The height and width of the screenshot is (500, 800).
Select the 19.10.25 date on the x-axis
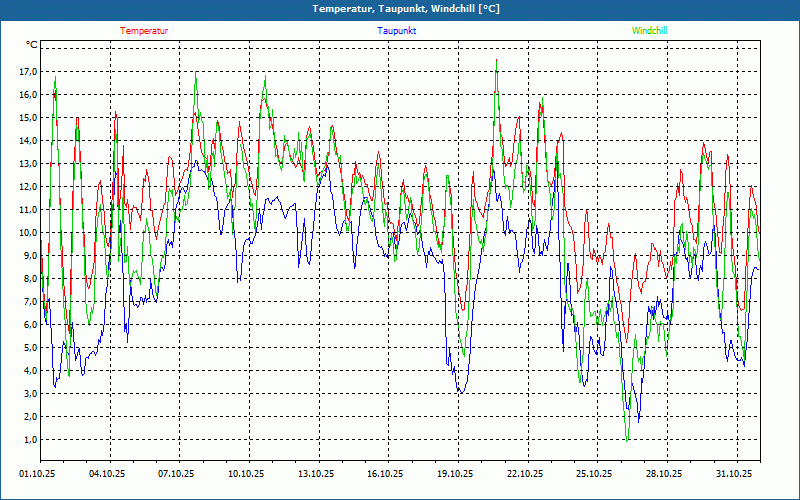point(455,474)
